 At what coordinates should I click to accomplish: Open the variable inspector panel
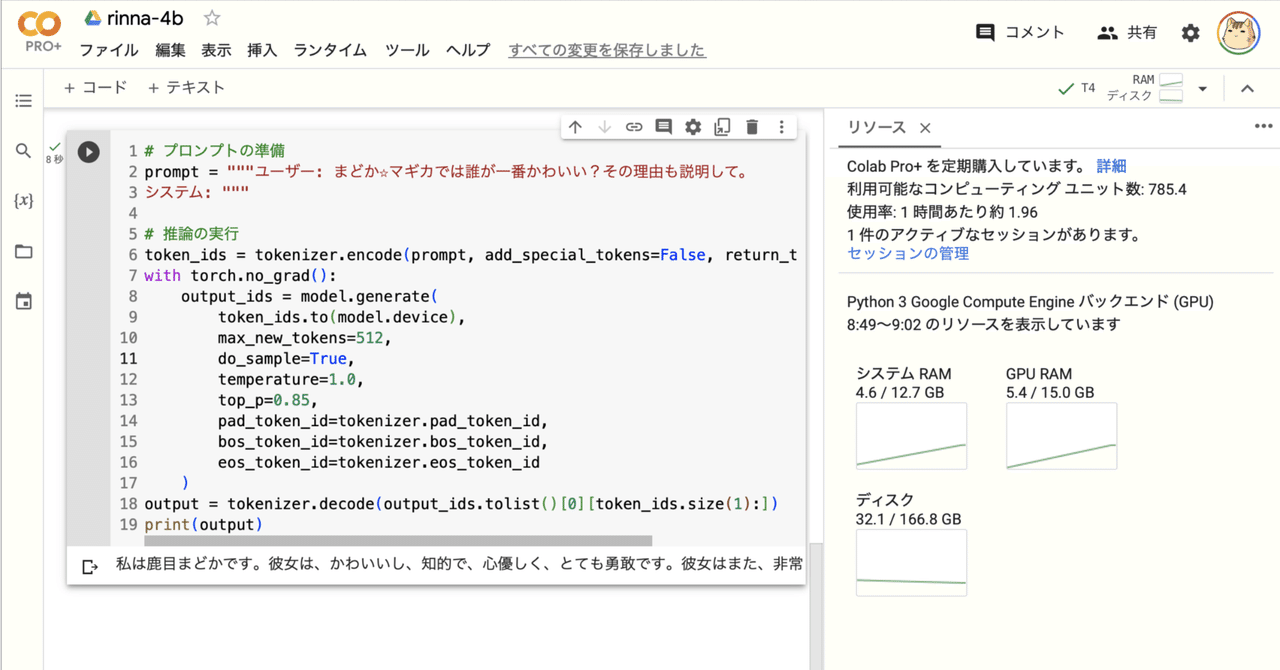(x=23, y=199)
